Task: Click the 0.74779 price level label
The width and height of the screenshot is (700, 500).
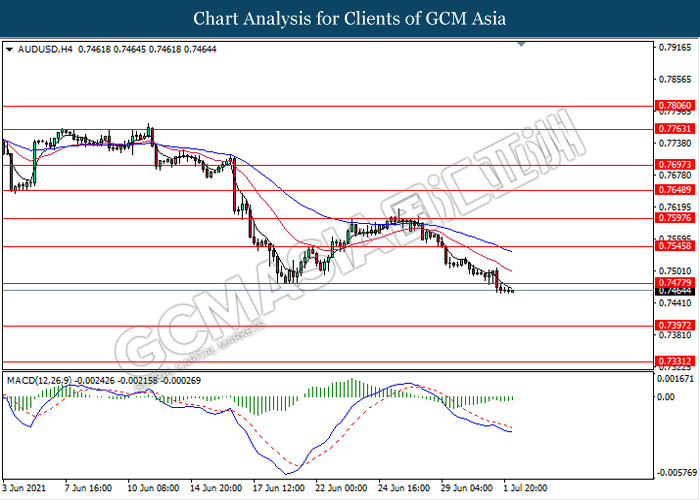Action: pyautogui.click(x=675, y=283)
